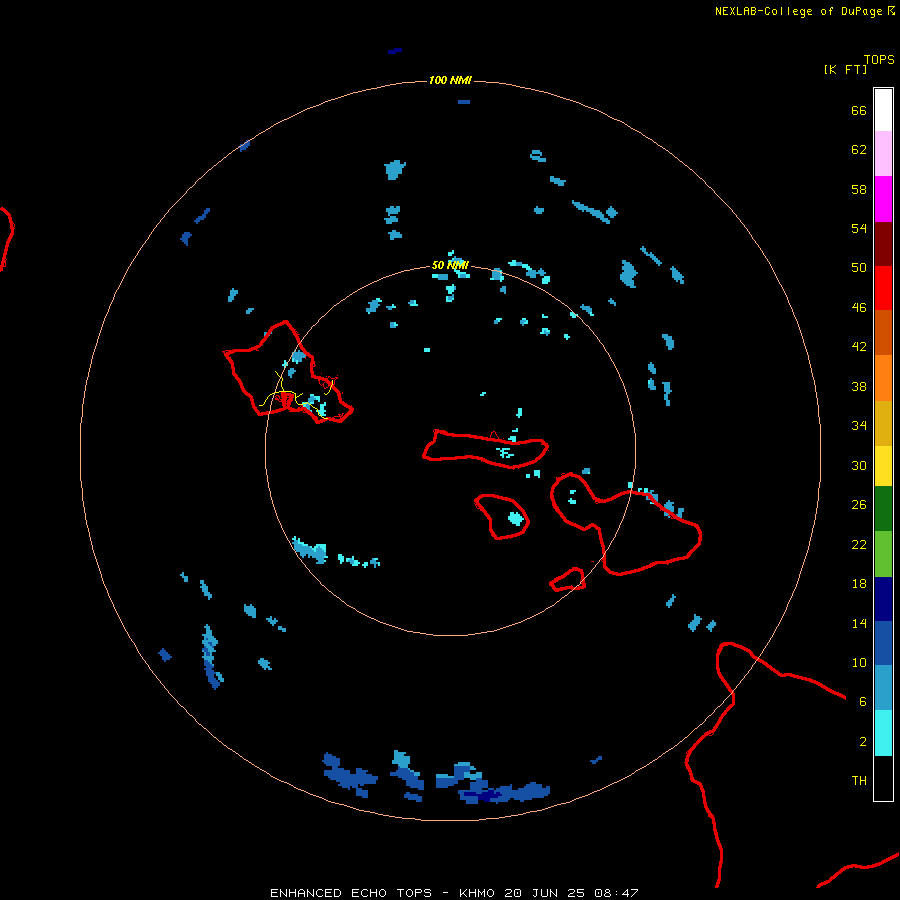The image size is (900, 900).
Task: Click the medium blue legend swatch near 10
Action: click(x=883, y=643)
